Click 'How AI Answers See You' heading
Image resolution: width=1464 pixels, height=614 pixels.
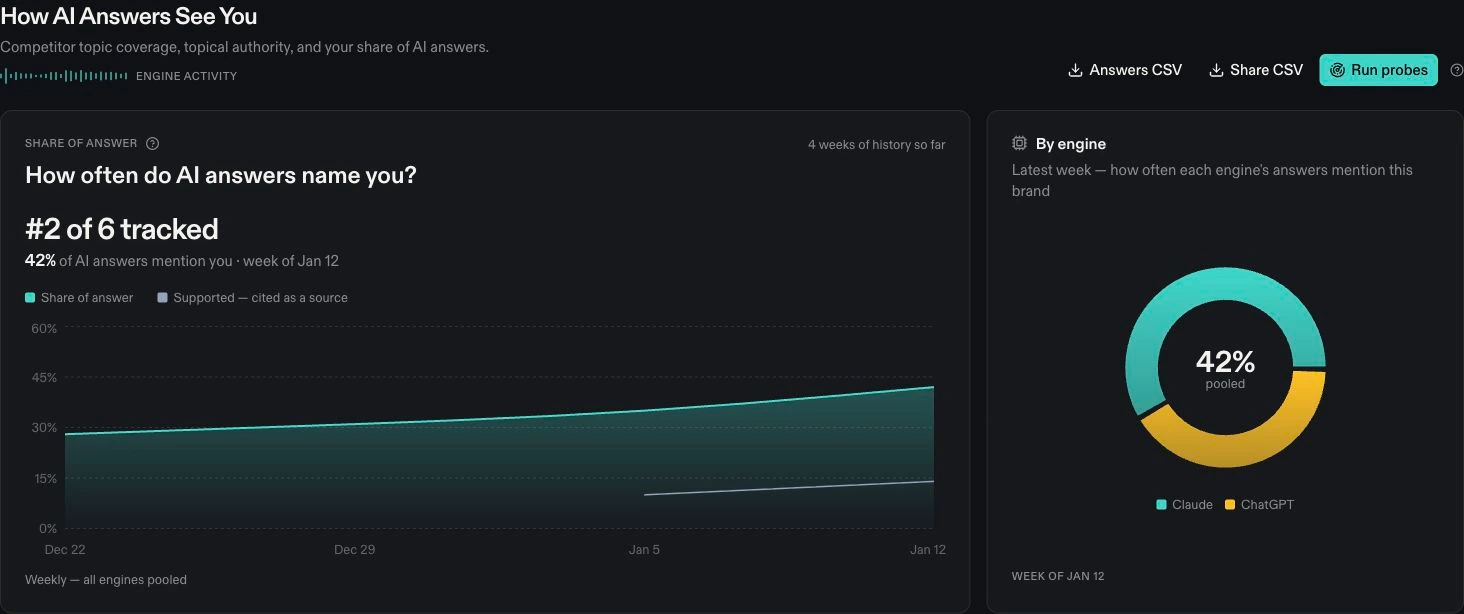click(x=129, y=16)
